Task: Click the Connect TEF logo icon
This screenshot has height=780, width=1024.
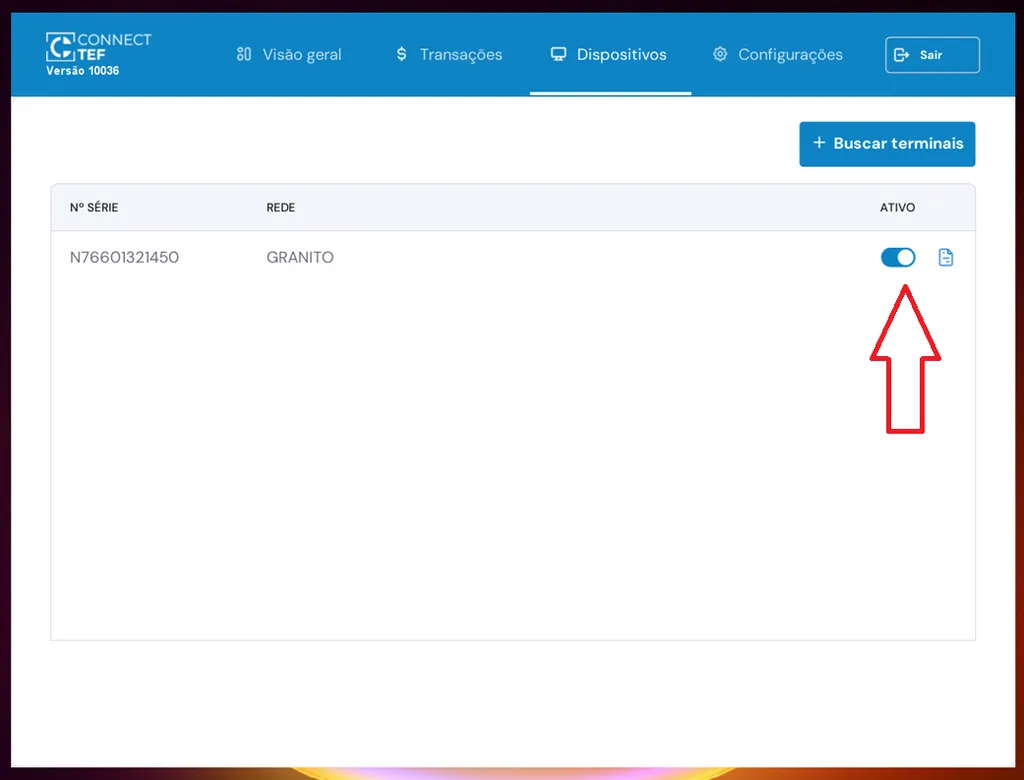Action: click(60, 47)
